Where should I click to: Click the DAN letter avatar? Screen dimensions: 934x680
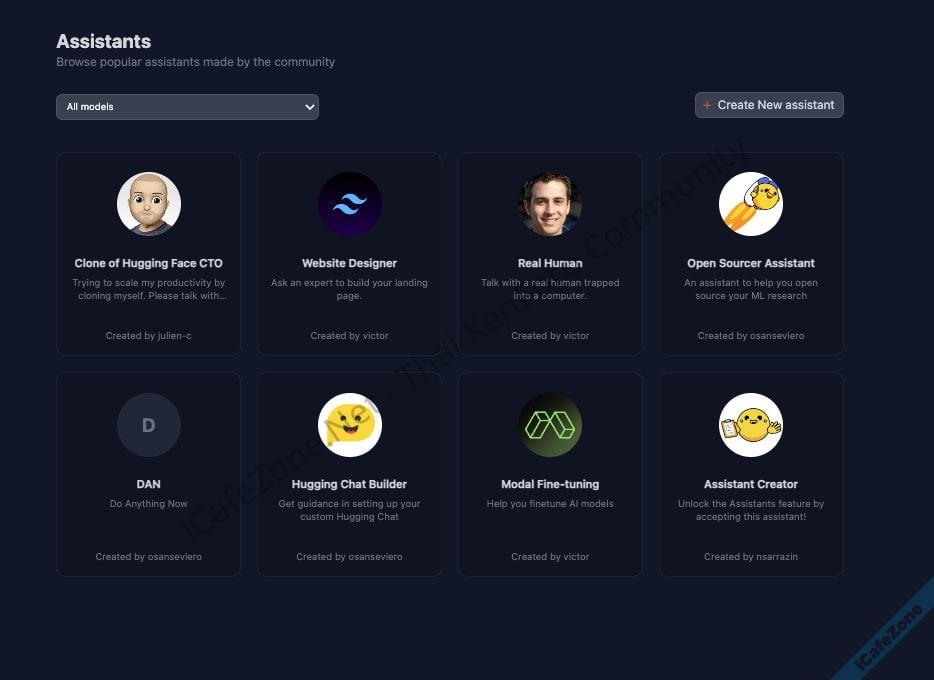[149, 425]
